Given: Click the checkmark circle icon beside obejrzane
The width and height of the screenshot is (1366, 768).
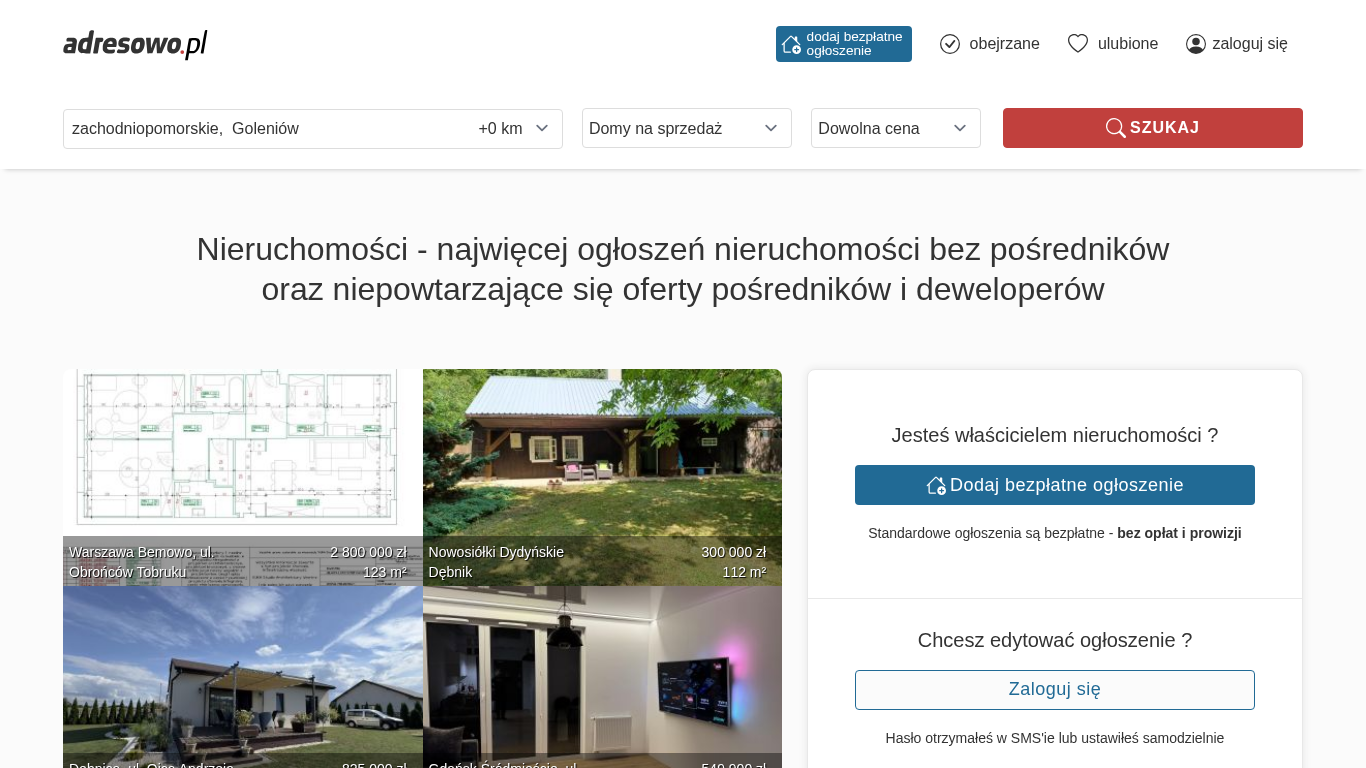Looking at the screenshot, I should [950, 44].
